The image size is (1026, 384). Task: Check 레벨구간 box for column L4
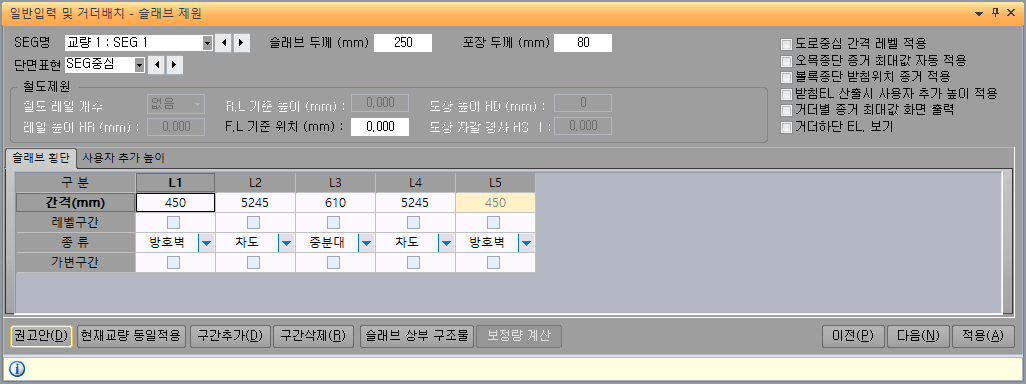pos(414,222)
